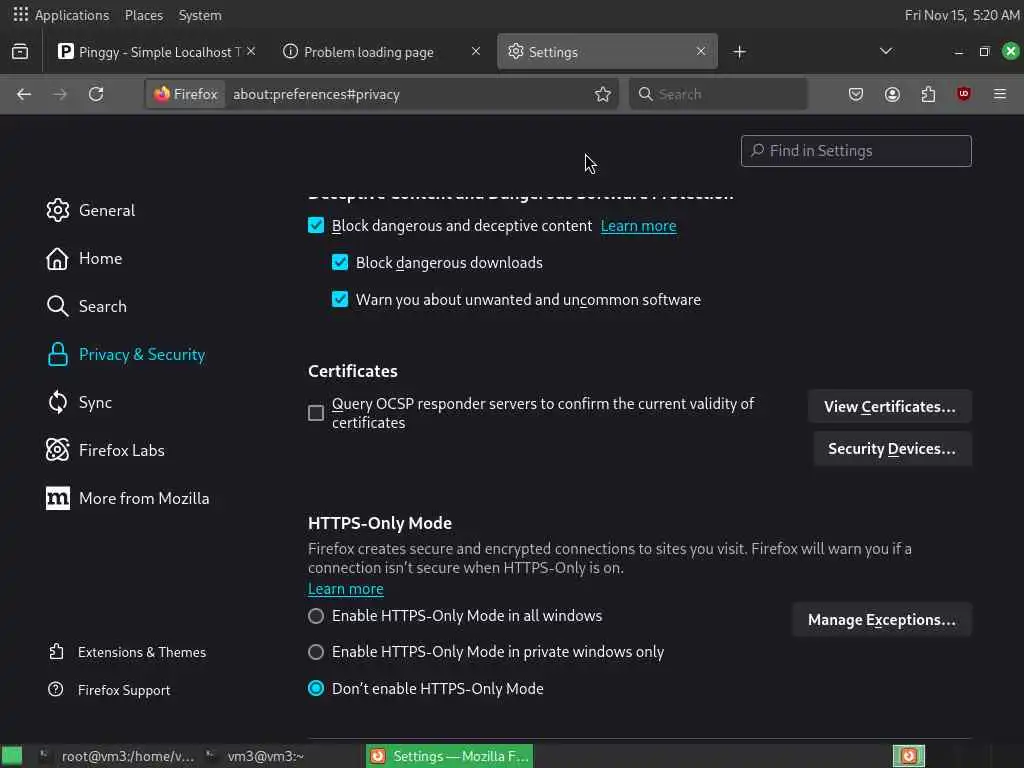Expand the list all tabs chevron
This screenshot has height=768, width=1024.
(885, 52)
